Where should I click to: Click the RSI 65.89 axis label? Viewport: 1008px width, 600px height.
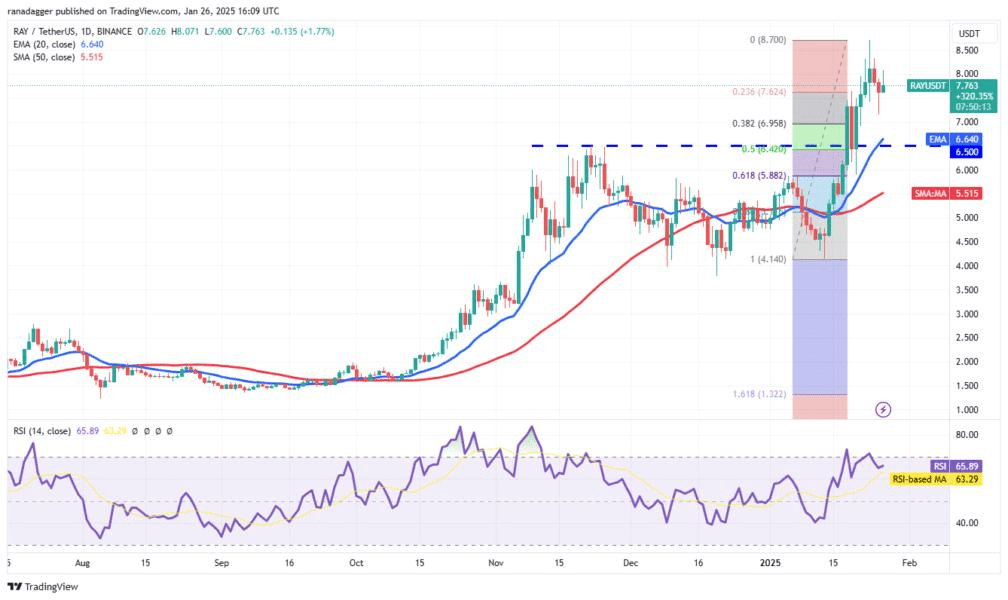pos(956,466)
